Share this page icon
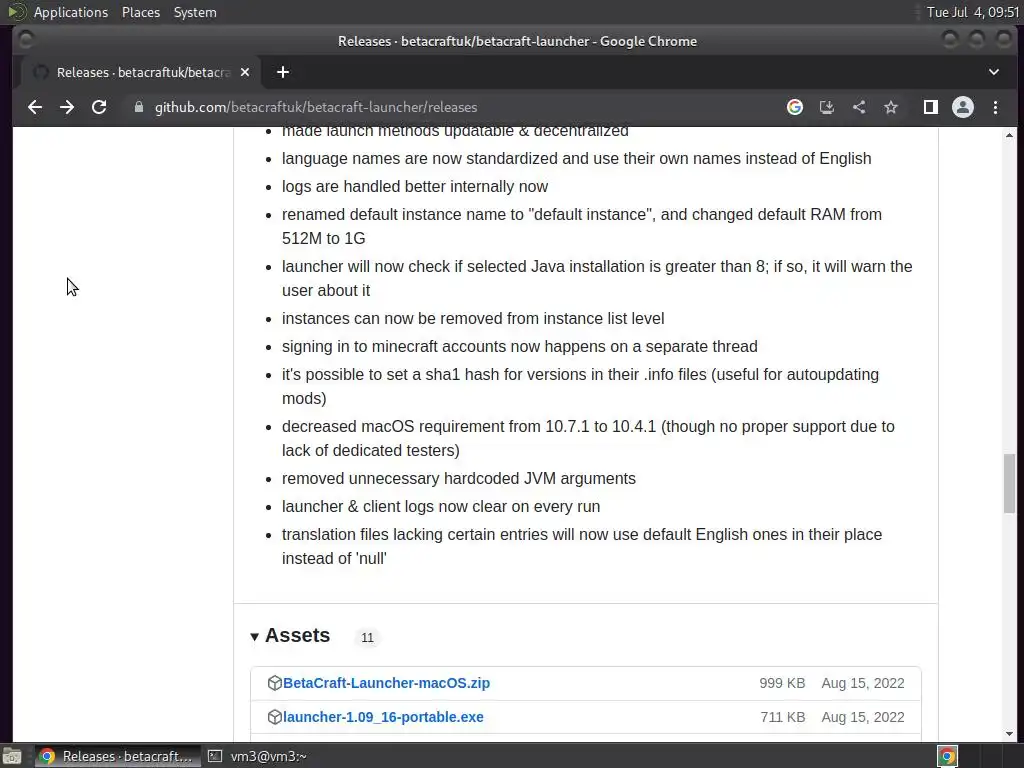 pos(859,107)
